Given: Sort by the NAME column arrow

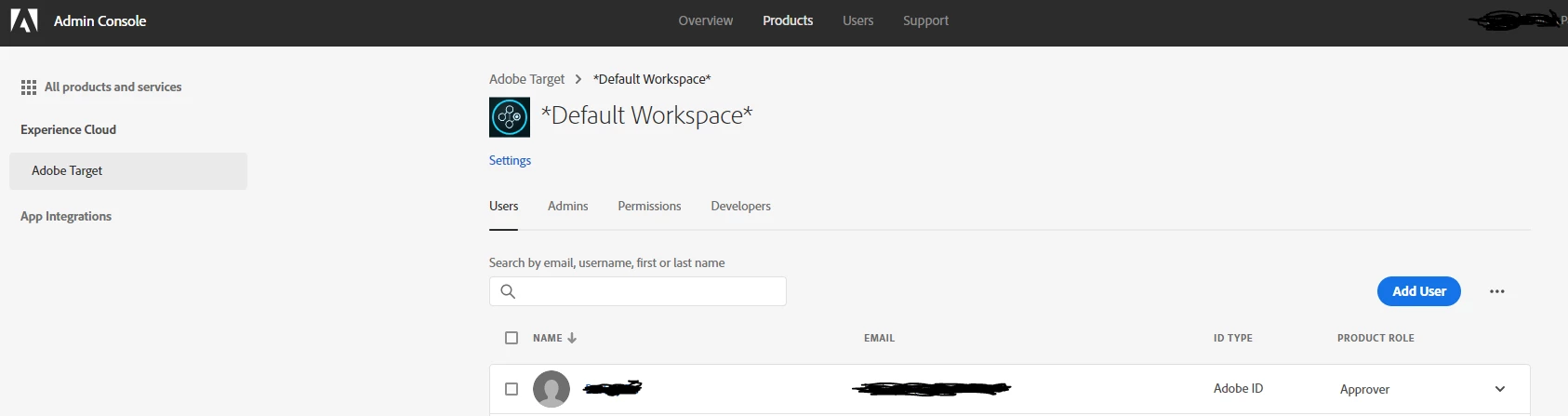Looking at the screenshot, I should coord(572,338).
